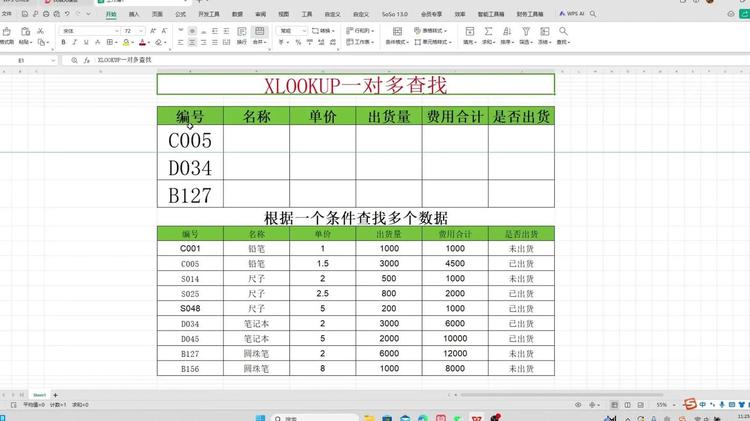This screenshot has width=750, height=421.
Task: Open the Cell Style (单元格样式) dropdown
Action: click(x=433, y=42)
